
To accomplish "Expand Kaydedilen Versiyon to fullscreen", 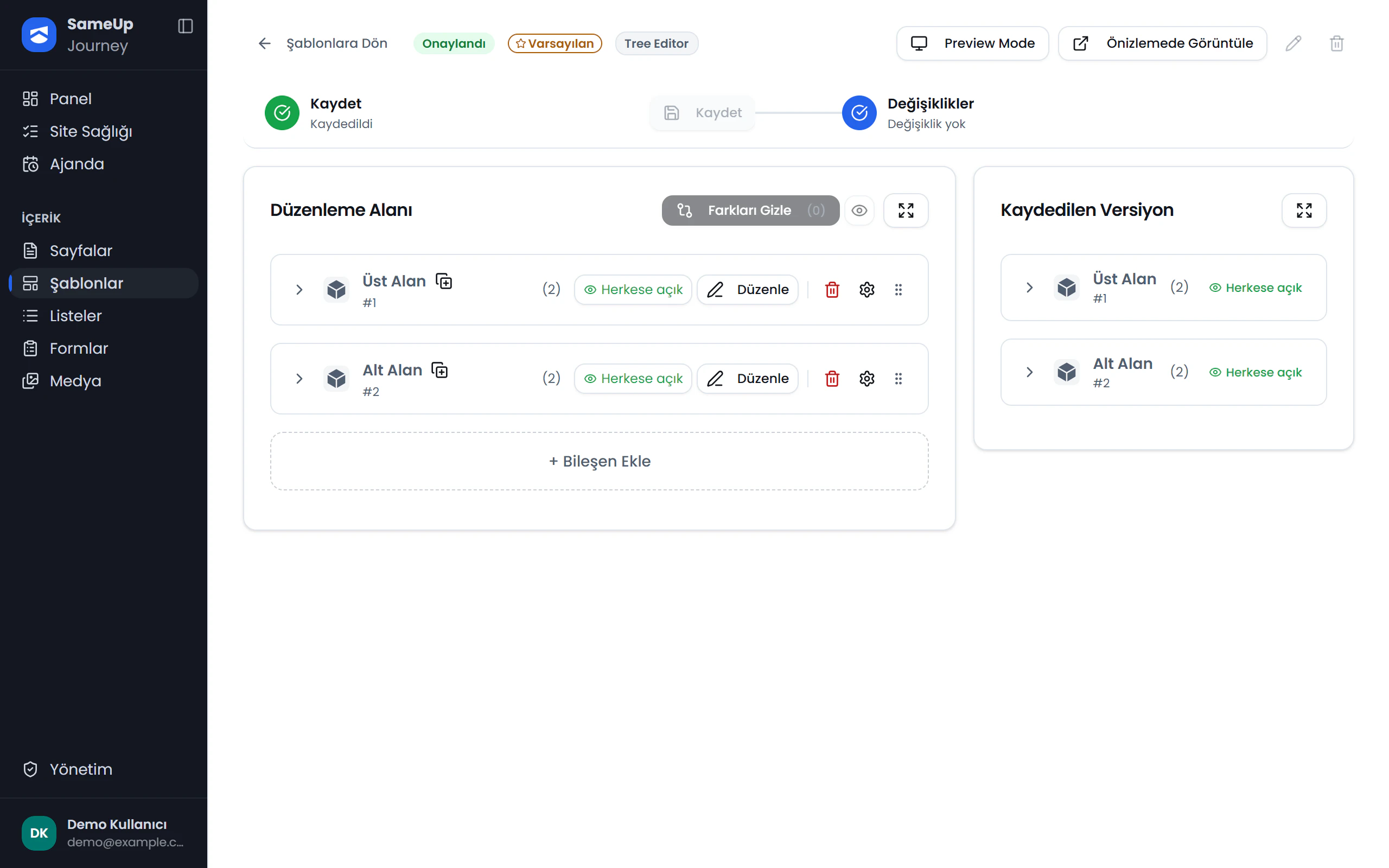I will click(1304, 210).
